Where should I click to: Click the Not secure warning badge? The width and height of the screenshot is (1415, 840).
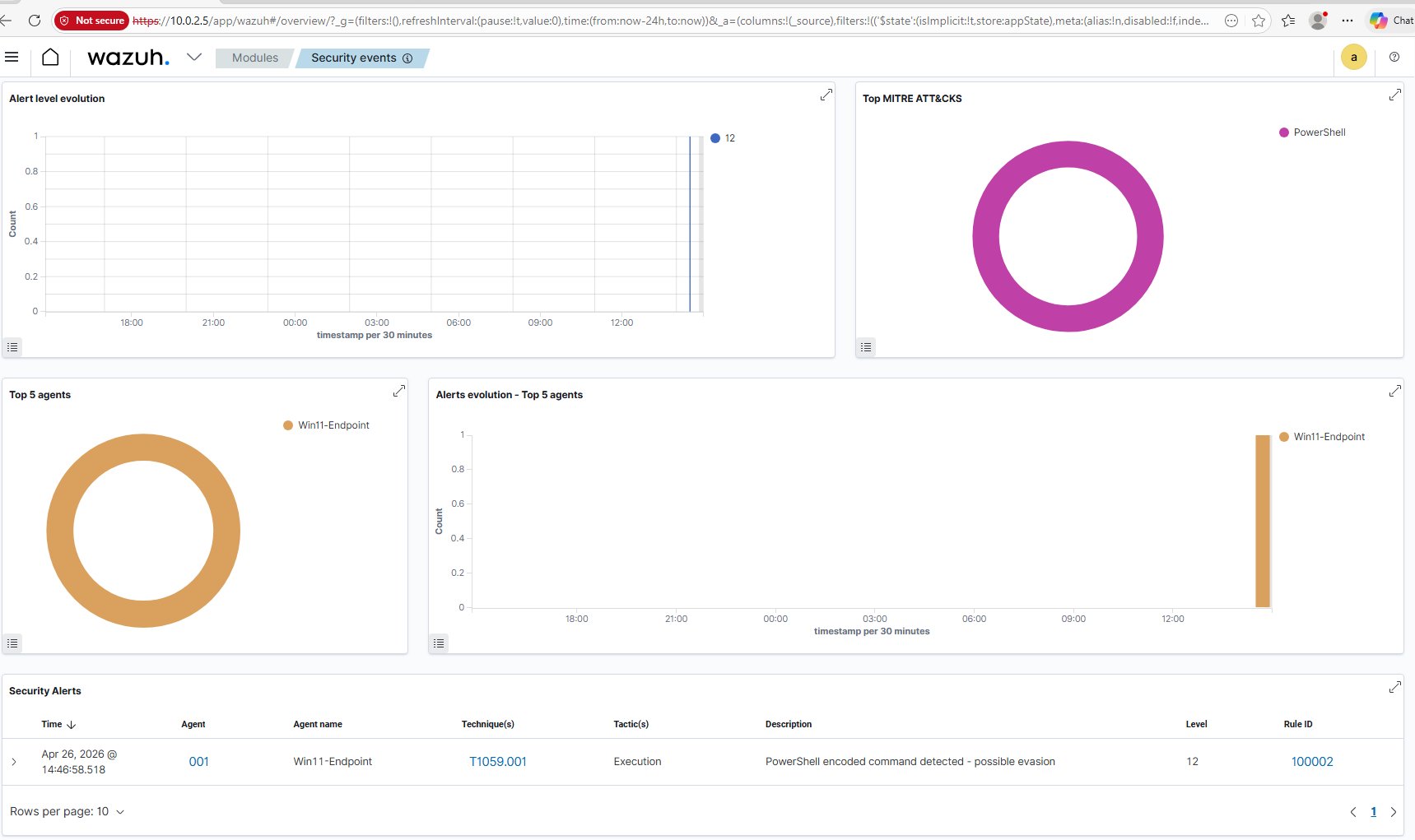[x=92, y=21]
